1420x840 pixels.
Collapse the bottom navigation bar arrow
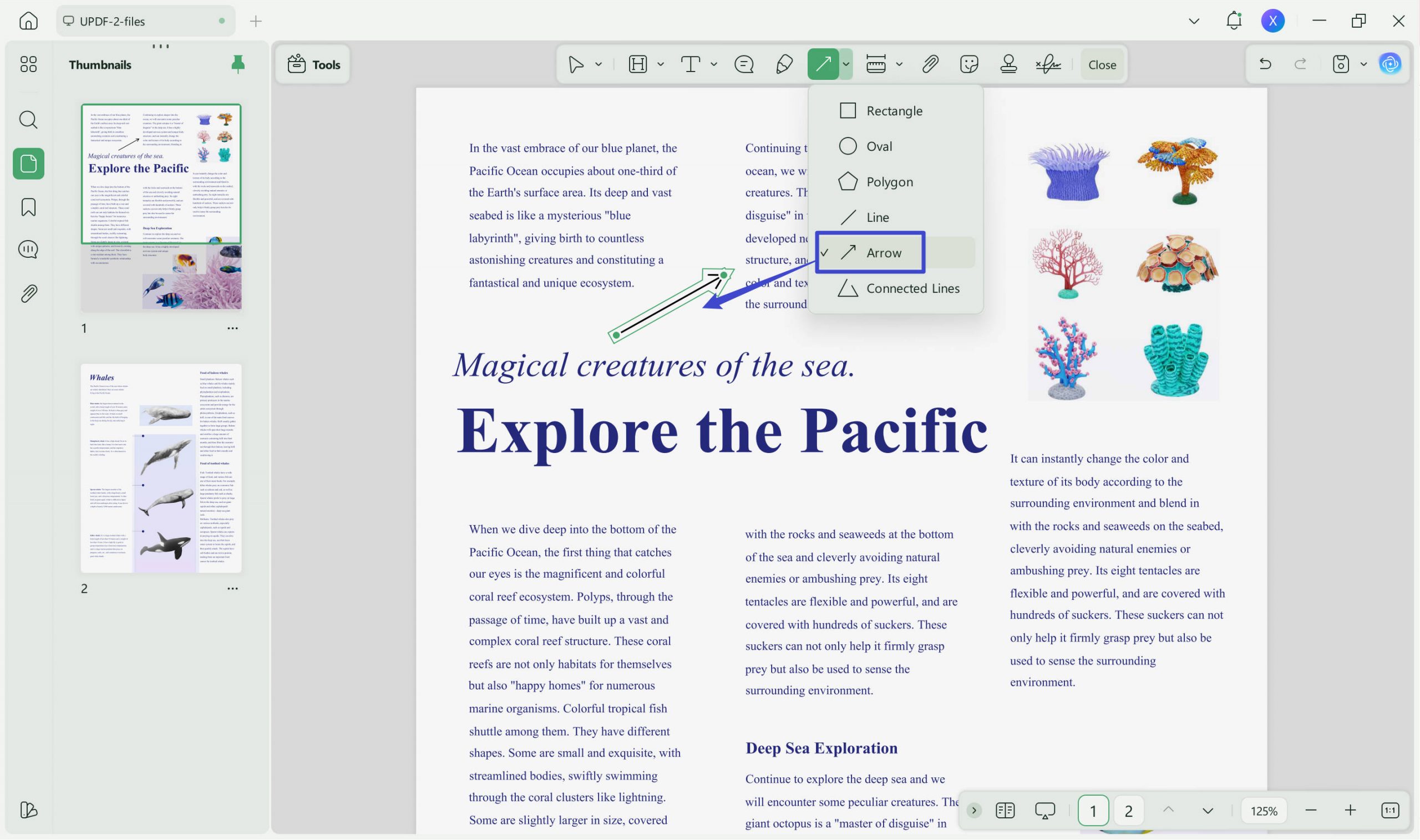tap(974, 811)
